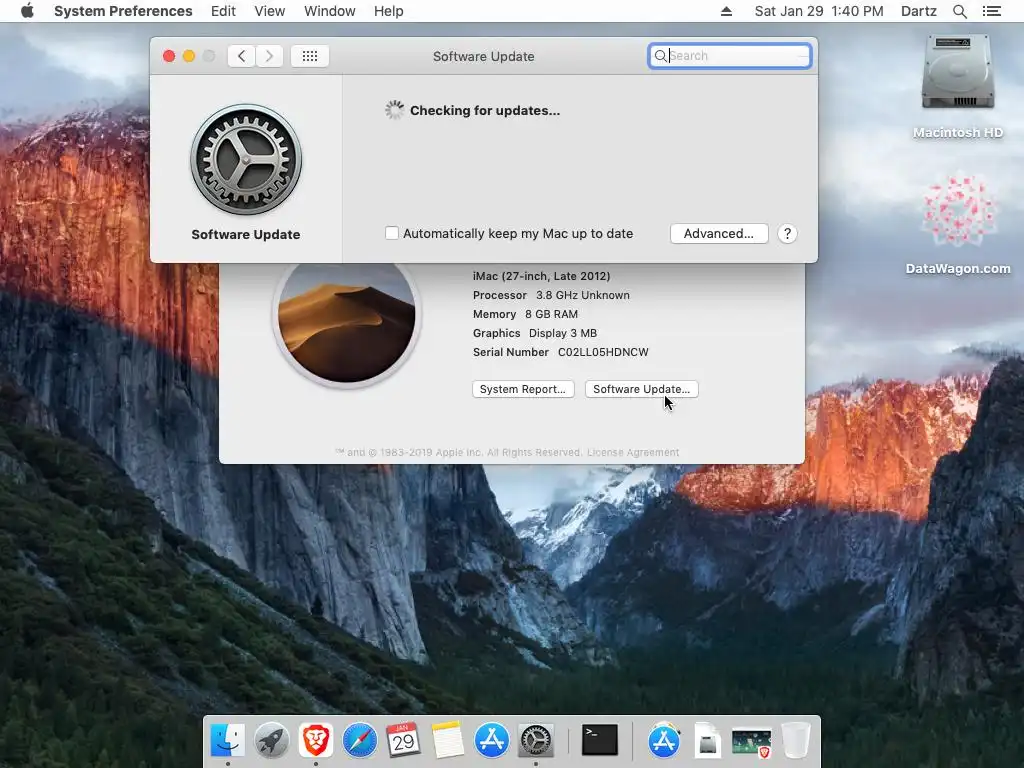
Task: Open Finder from the Dock
Action: pos(228,741)
